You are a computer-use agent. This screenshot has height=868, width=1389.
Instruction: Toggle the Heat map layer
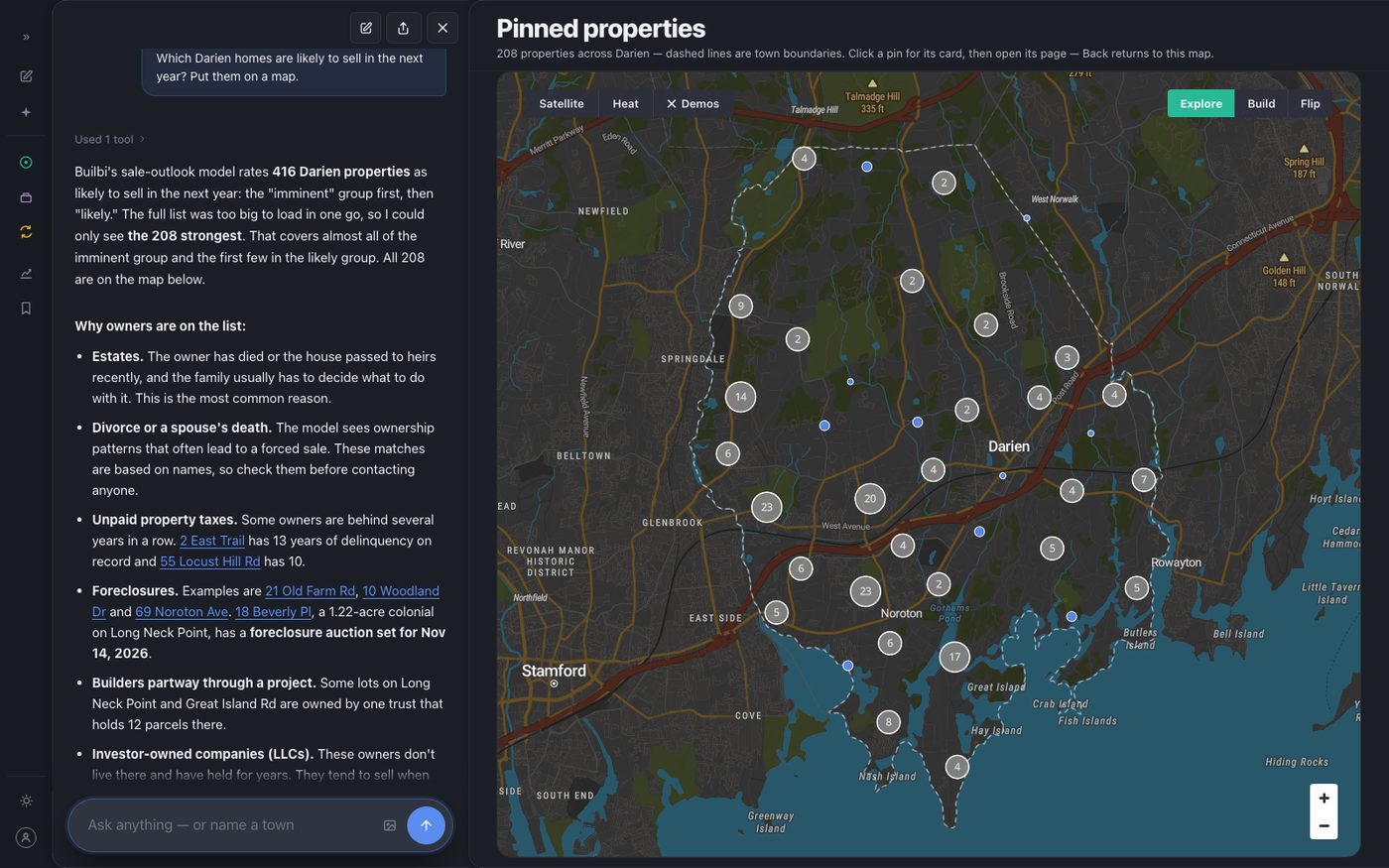click(x=626, y=104)
